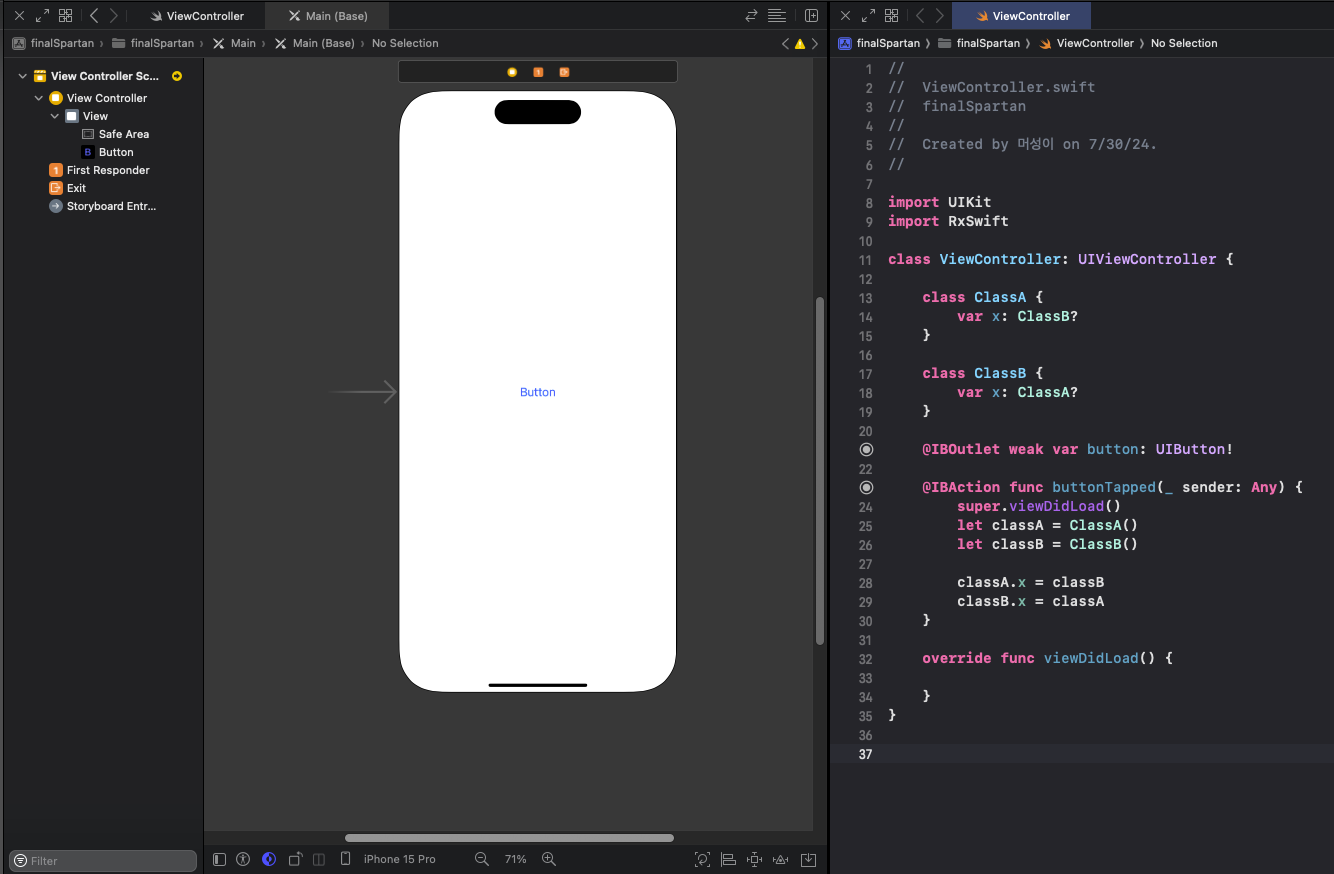The image size is (1334, 874).
Task: Click the canvas vertical scrollbar
Action: click(x=821, y=471)
